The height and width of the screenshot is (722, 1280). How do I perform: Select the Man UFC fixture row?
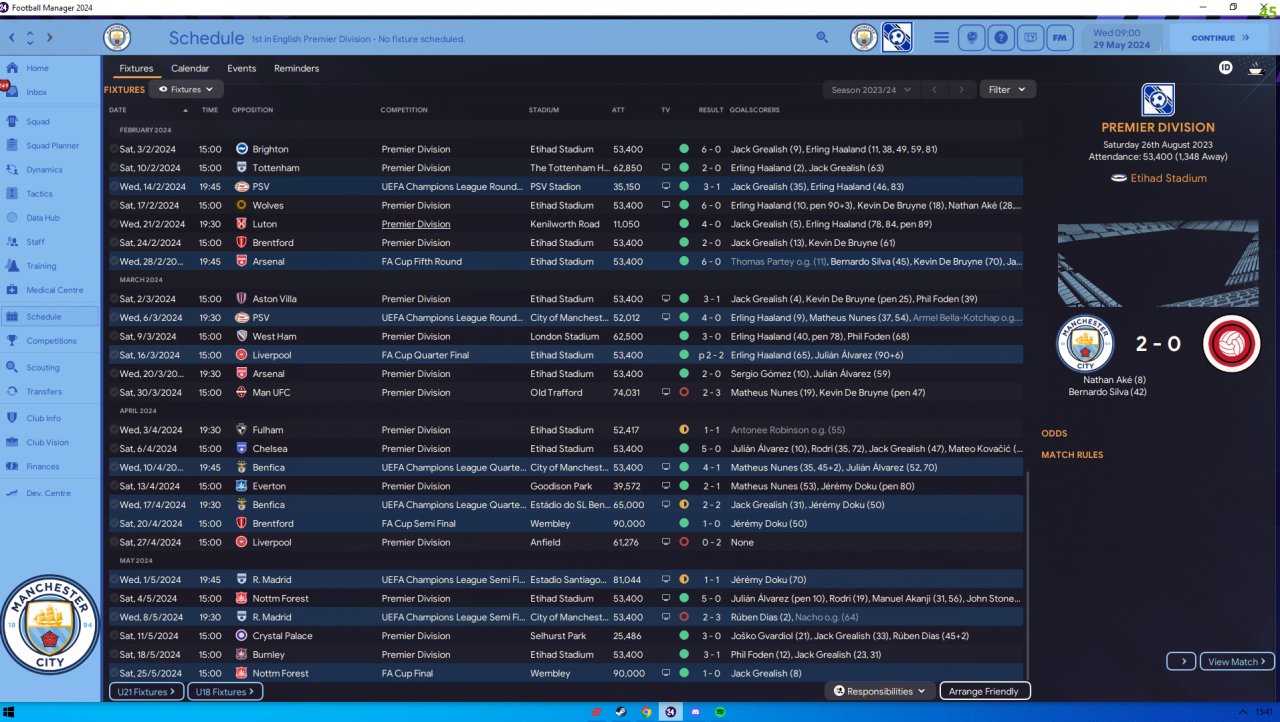pyautogui.click(x=565, y=393)
